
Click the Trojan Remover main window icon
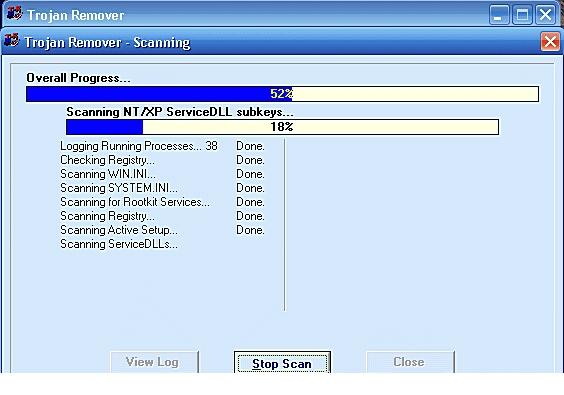pyautogui.click(x=14, y=14)
